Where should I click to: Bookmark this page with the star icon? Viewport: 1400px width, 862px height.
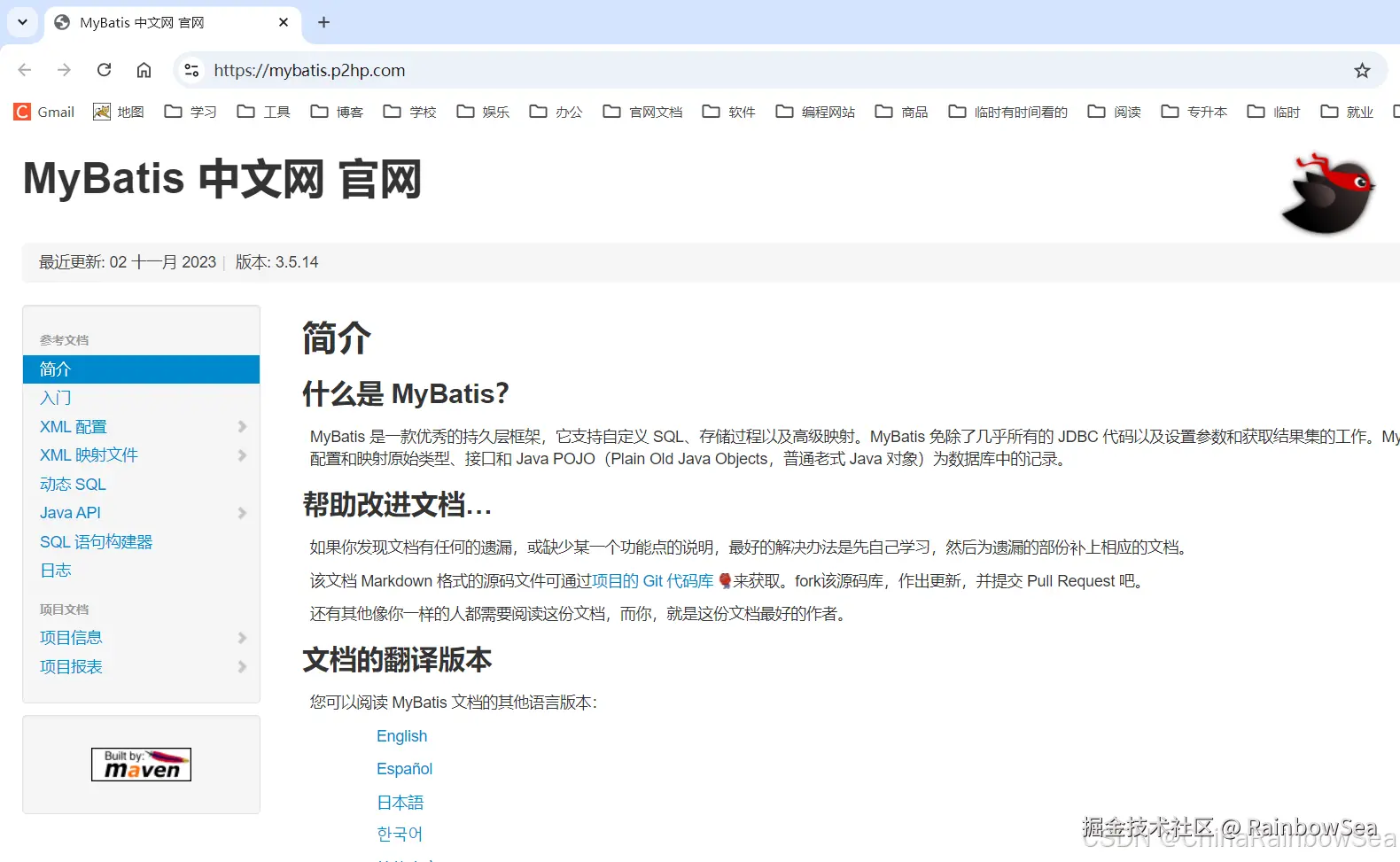tap(1362, 70)
